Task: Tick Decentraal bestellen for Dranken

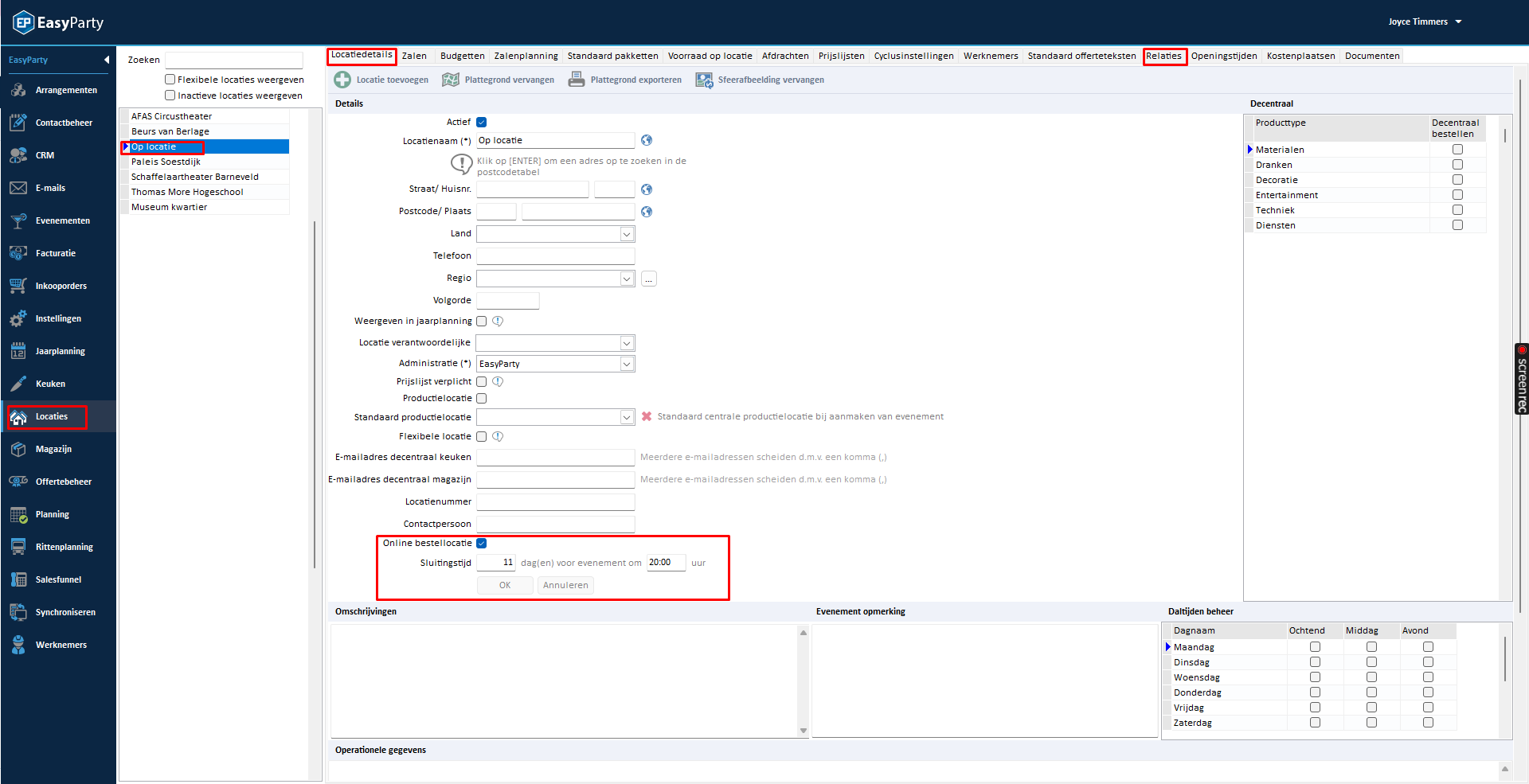Action: point(1457,165)
